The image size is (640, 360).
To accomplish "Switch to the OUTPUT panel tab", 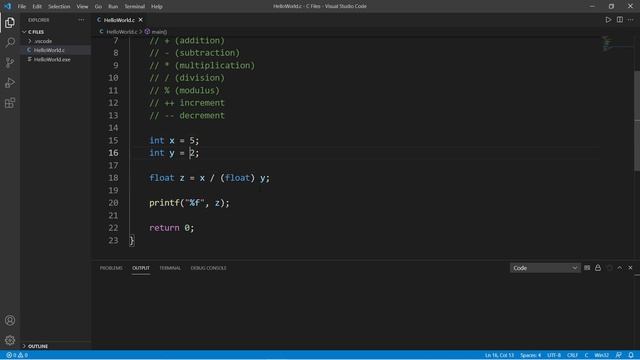I will click(x=141, y=268).
